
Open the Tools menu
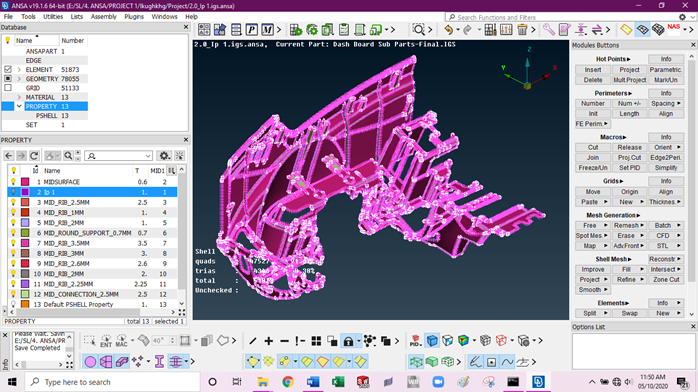click(x=28, y=16)
